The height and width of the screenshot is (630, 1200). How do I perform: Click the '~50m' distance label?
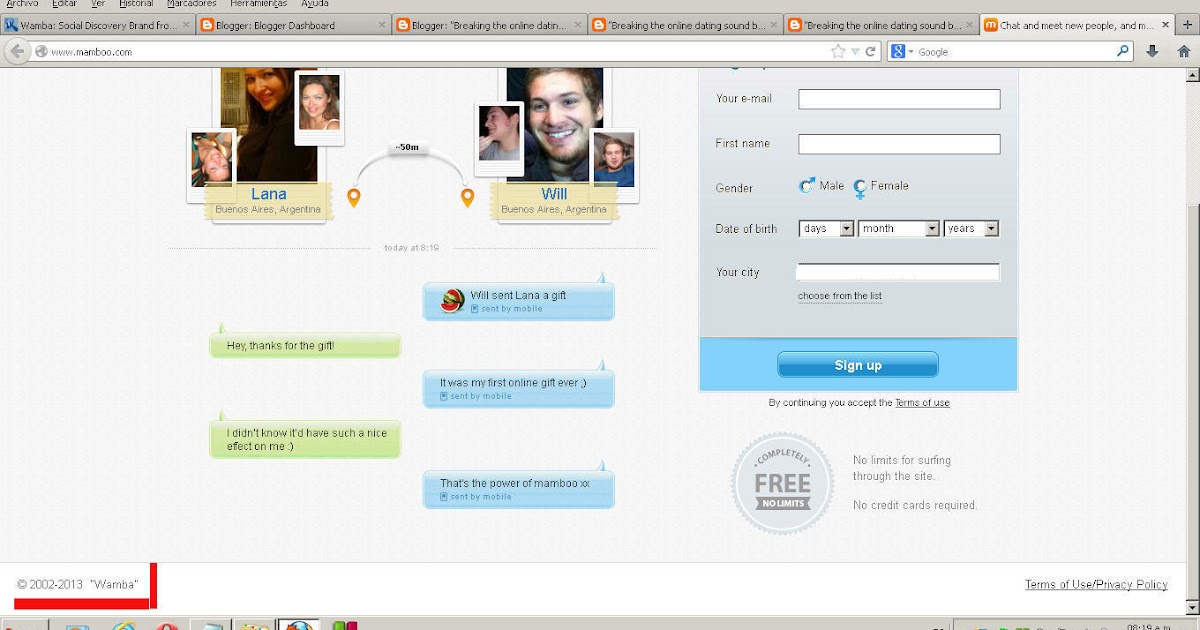[x=407, y=147]
